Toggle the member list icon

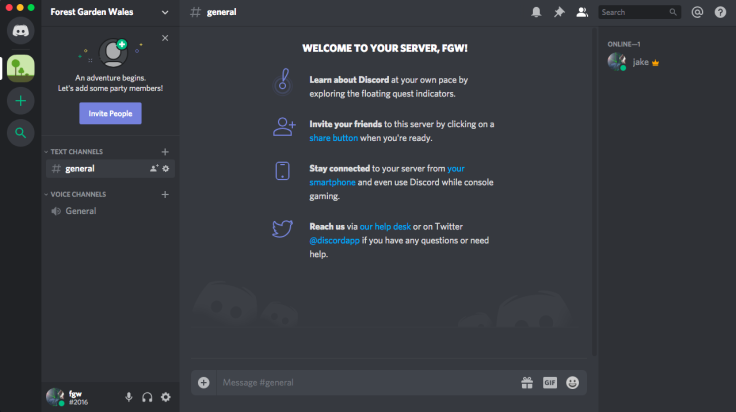[x=582, y=12]
